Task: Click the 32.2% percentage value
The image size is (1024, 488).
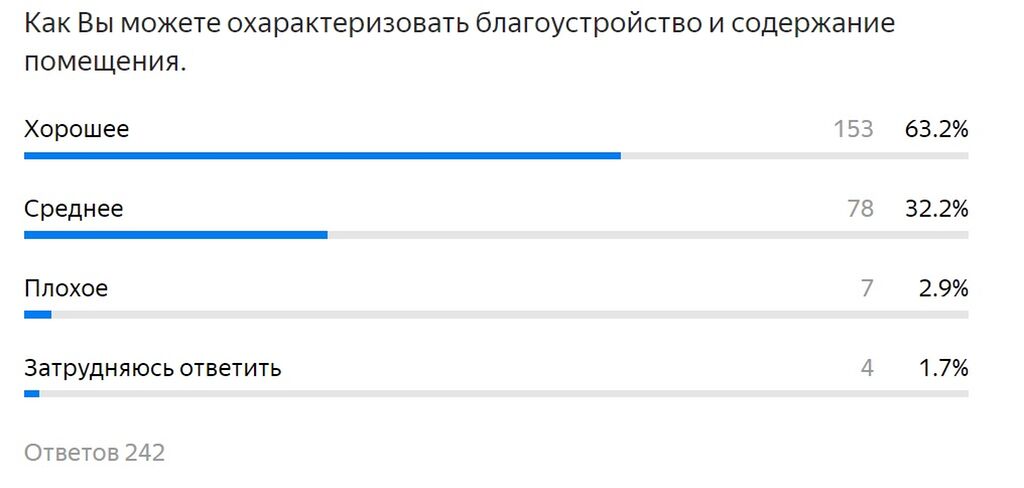Action: (x=936, y=209)
